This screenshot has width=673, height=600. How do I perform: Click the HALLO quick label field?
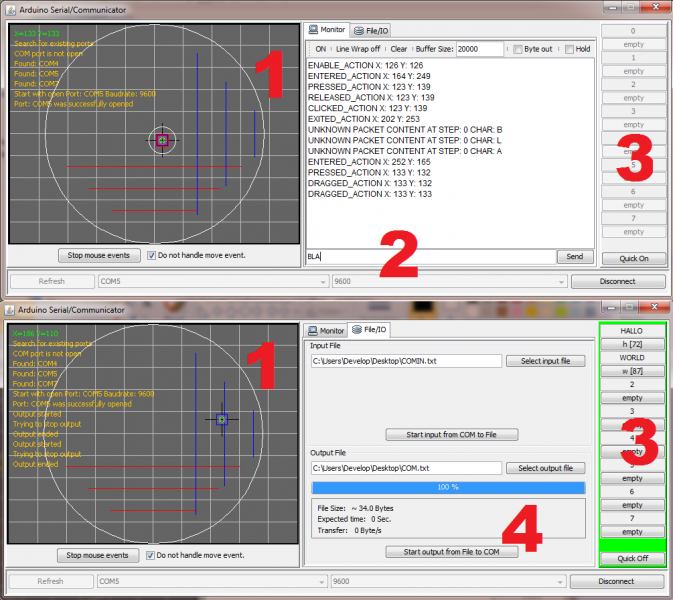632,331
